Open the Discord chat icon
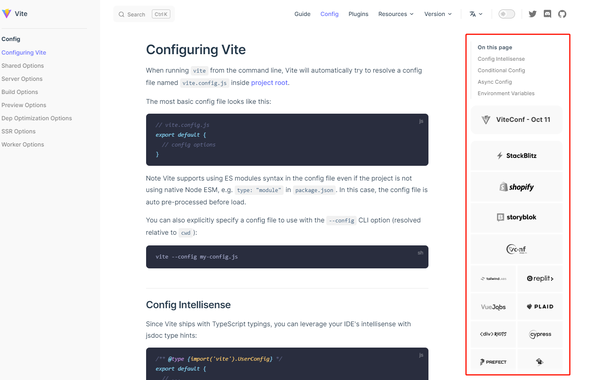Image resolution: width=600 pixels, height=380 pixels. (x=547, y=14)
